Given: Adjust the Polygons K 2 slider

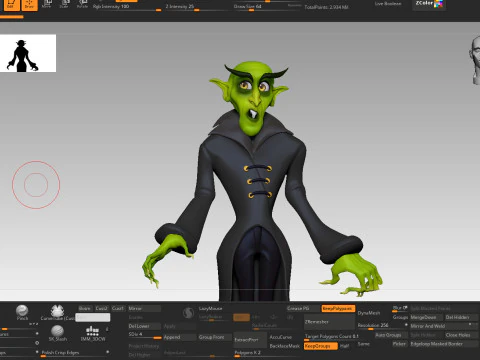Looking at the screenshot, I should click(x=268, y=353).
